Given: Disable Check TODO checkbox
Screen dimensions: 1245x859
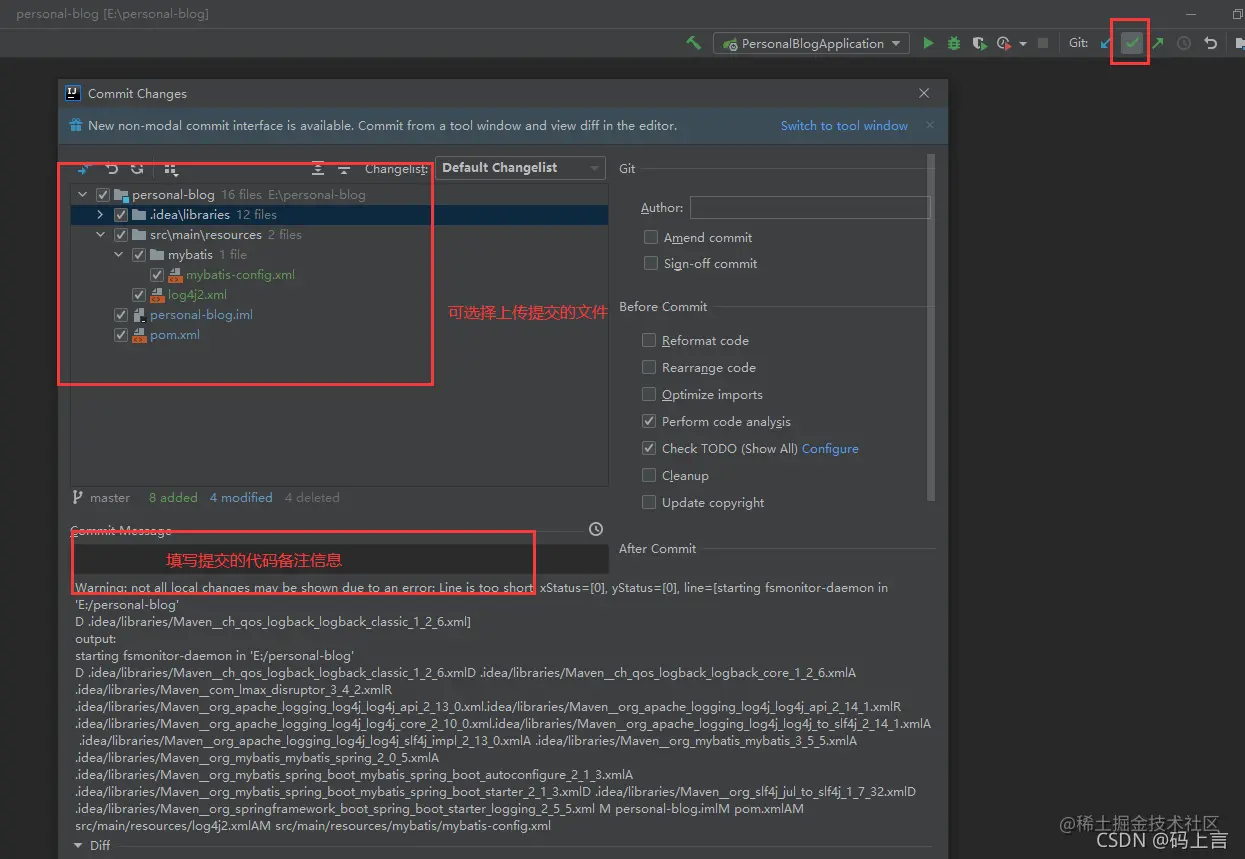Looking at the screenshot, I should 649,449.
